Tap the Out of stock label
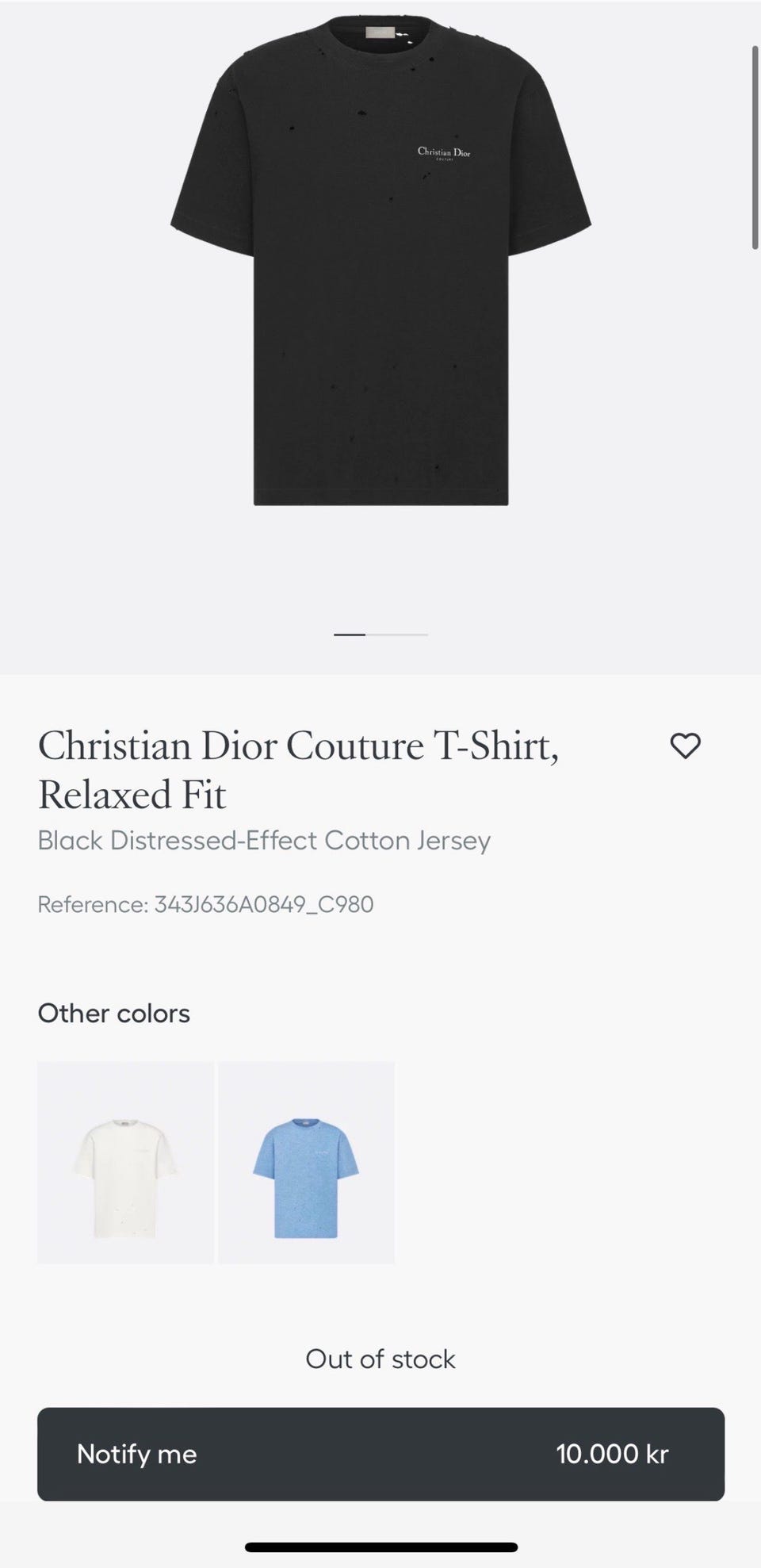The height and width of the screenshot is (1568, 761). 380,1359
